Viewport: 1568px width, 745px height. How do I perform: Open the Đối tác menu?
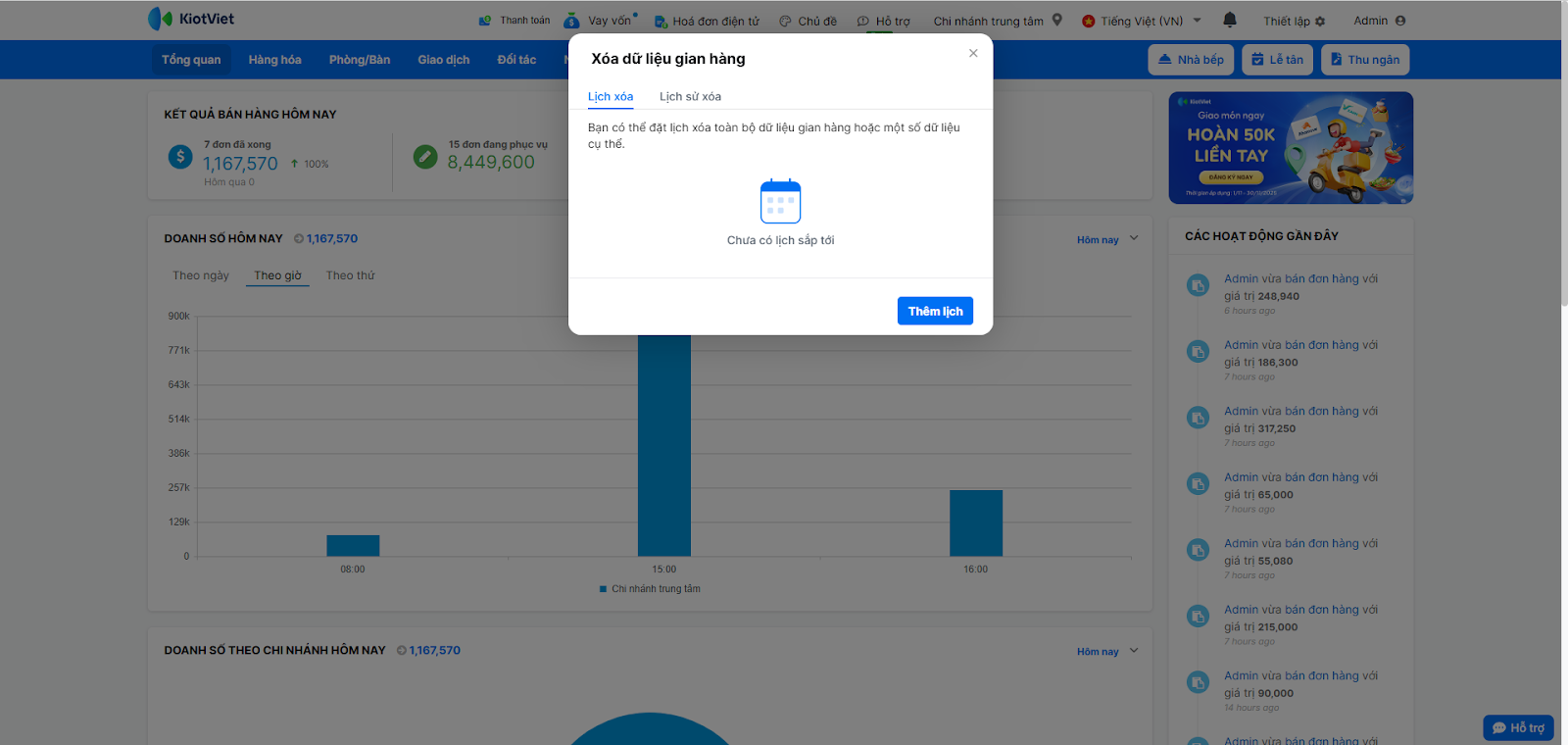coord(516,60)
